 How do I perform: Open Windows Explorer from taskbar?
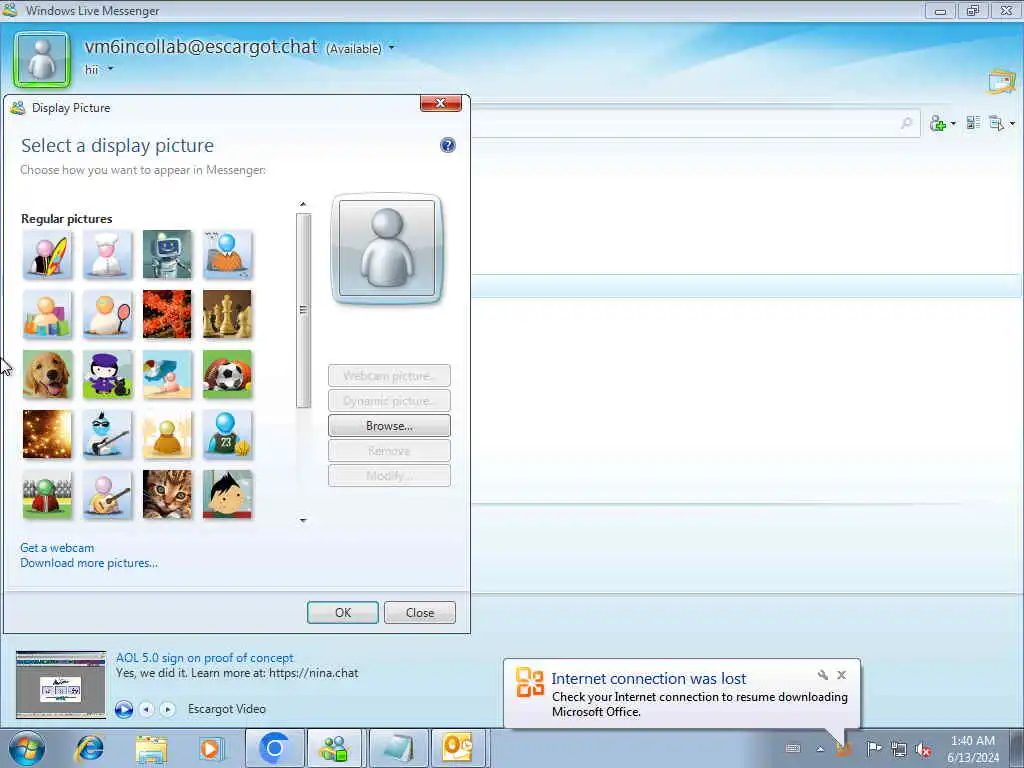(x=152, y=749)
